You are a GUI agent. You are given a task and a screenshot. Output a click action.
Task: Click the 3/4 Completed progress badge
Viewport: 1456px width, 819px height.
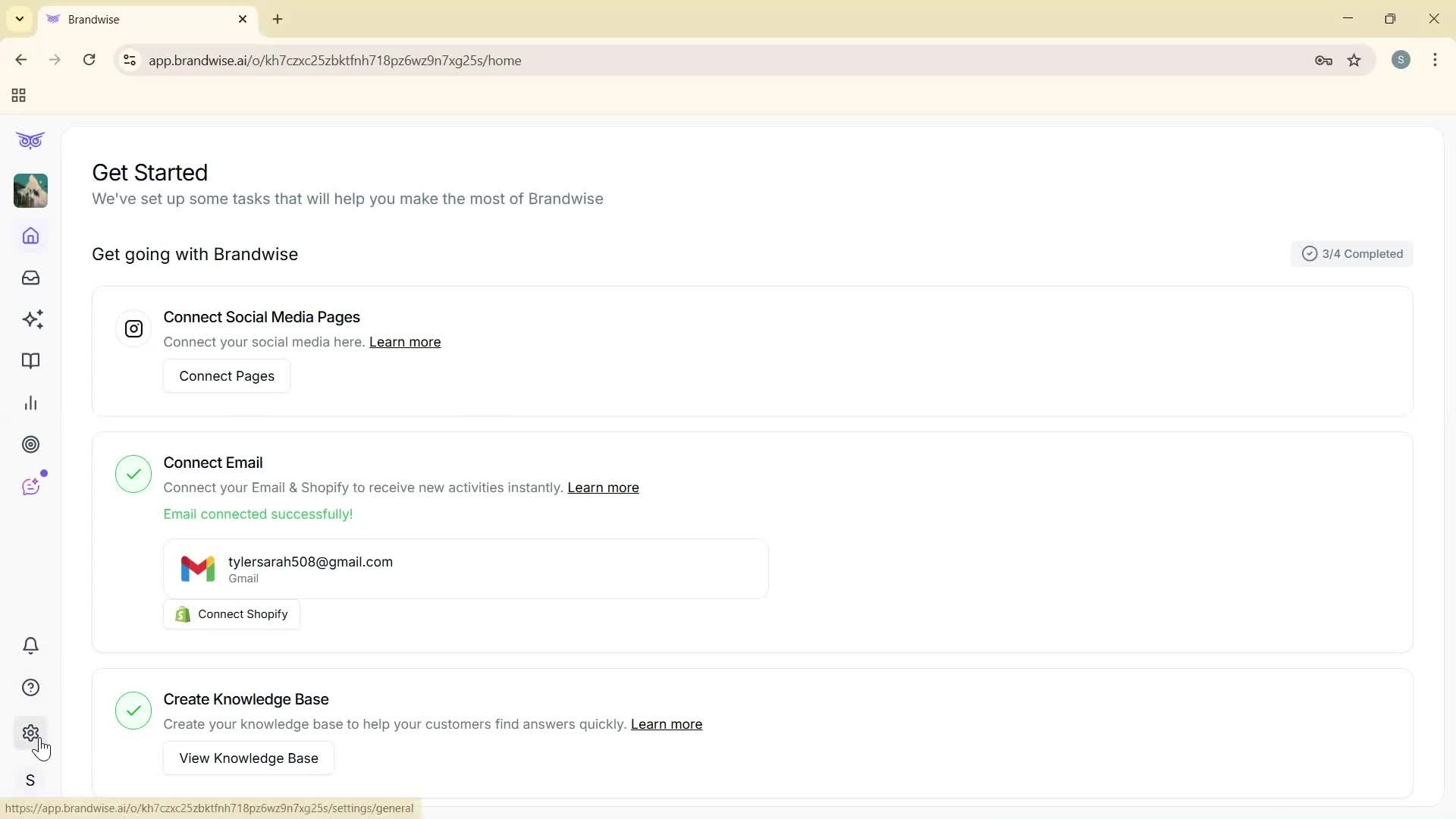click(x=1352, y=253)
